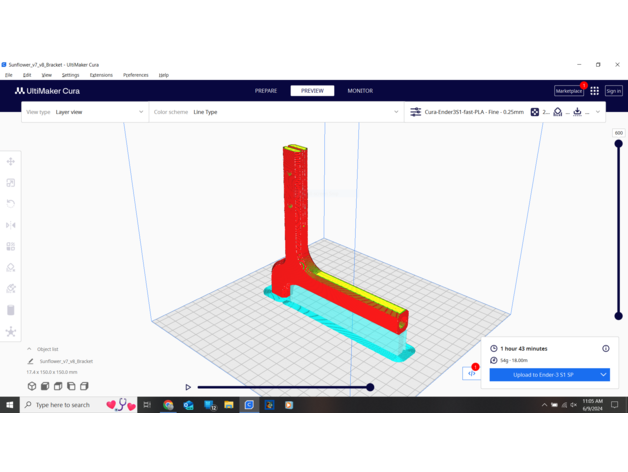Click Upload to Ender-3 S1 SP button
Image resolution: width=628 pixels, height=472 pixels.
[x=543, y=375]
